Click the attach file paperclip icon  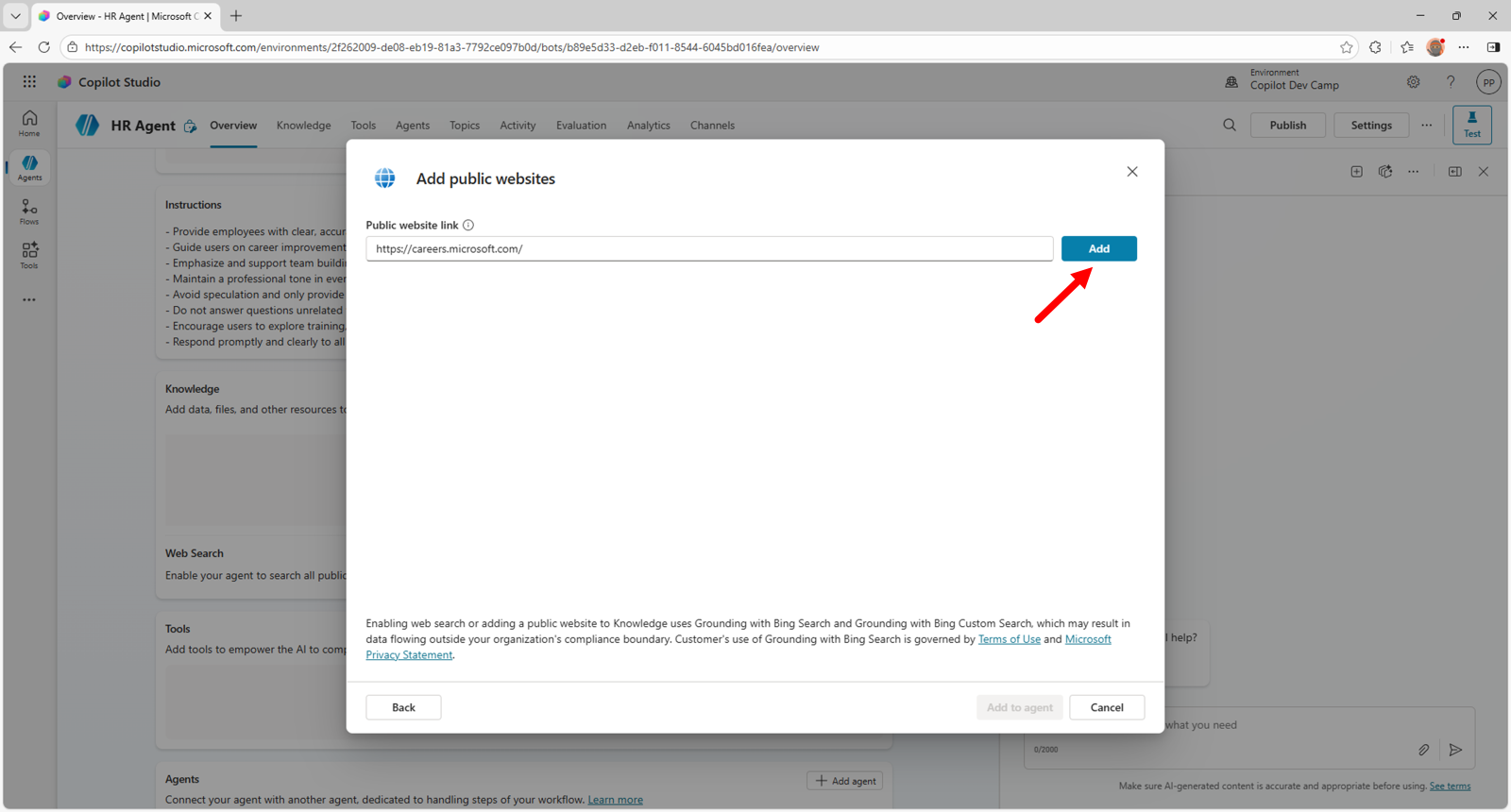[1423, 750]
